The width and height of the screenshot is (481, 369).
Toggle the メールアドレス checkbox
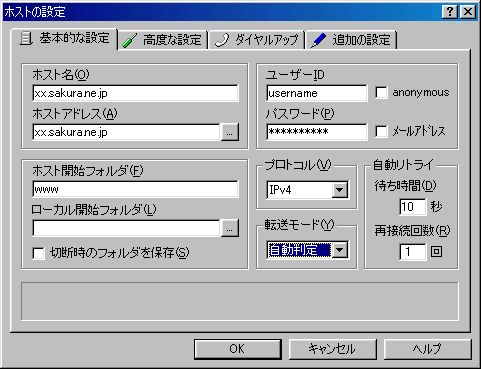tap(381, 131)
